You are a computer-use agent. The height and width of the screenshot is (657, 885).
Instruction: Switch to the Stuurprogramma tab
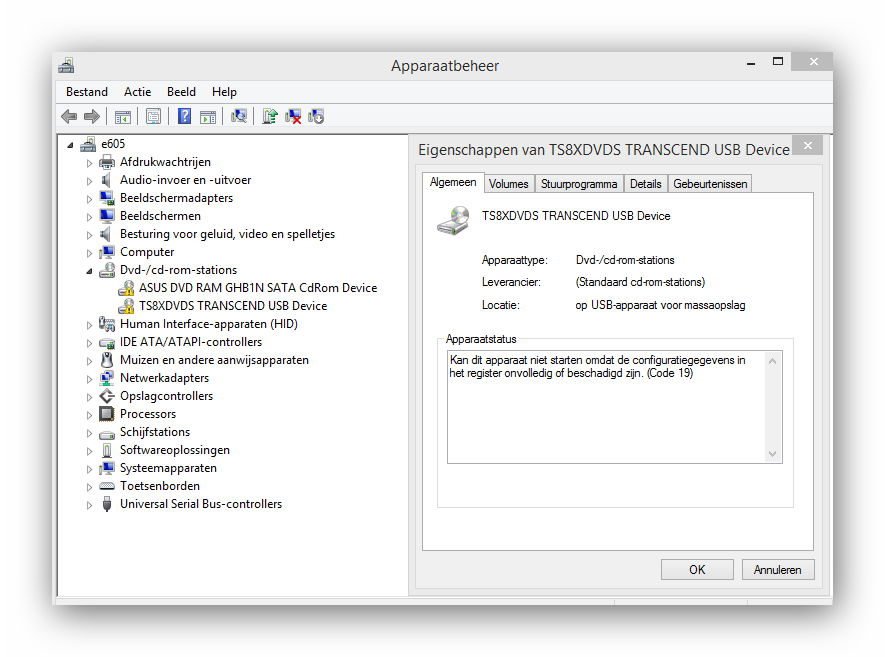pyautogui.click(x=579, y=184)
